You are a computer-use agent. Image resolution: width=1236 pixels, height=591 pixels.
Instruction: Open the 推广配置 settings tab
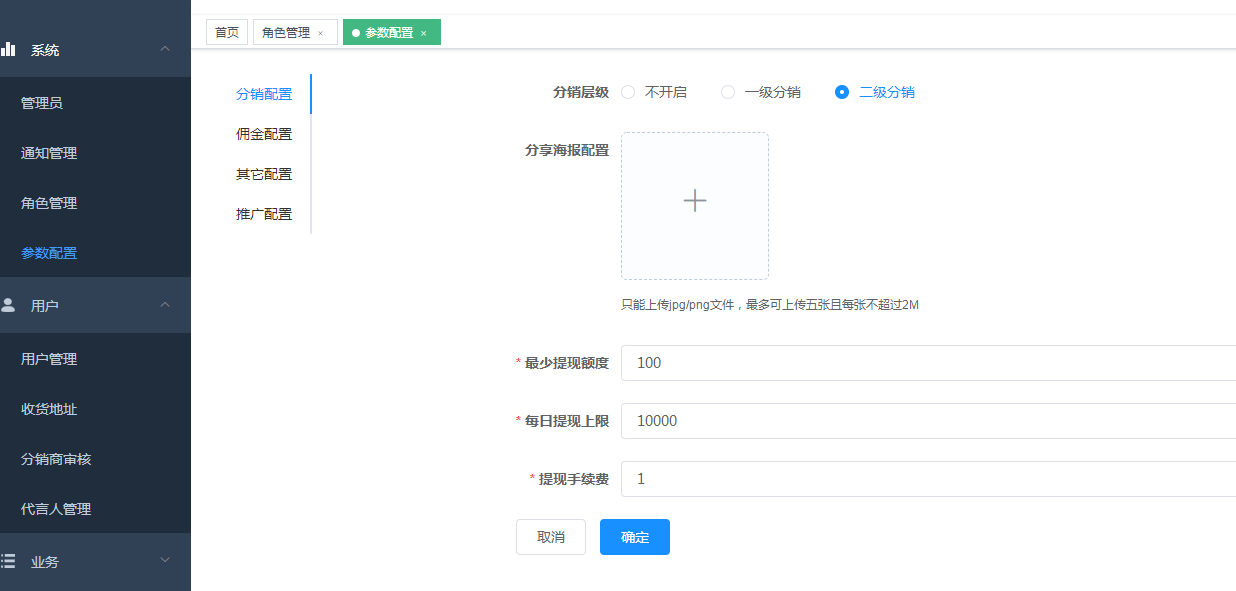point(264,214)
